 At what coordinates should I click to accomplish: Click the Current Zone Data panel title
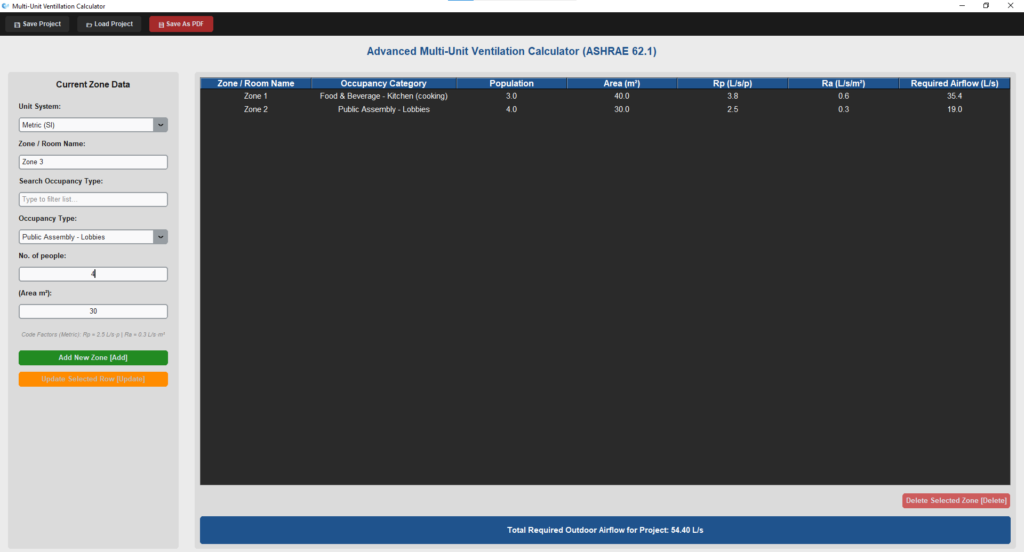click(x=93, y=84)
